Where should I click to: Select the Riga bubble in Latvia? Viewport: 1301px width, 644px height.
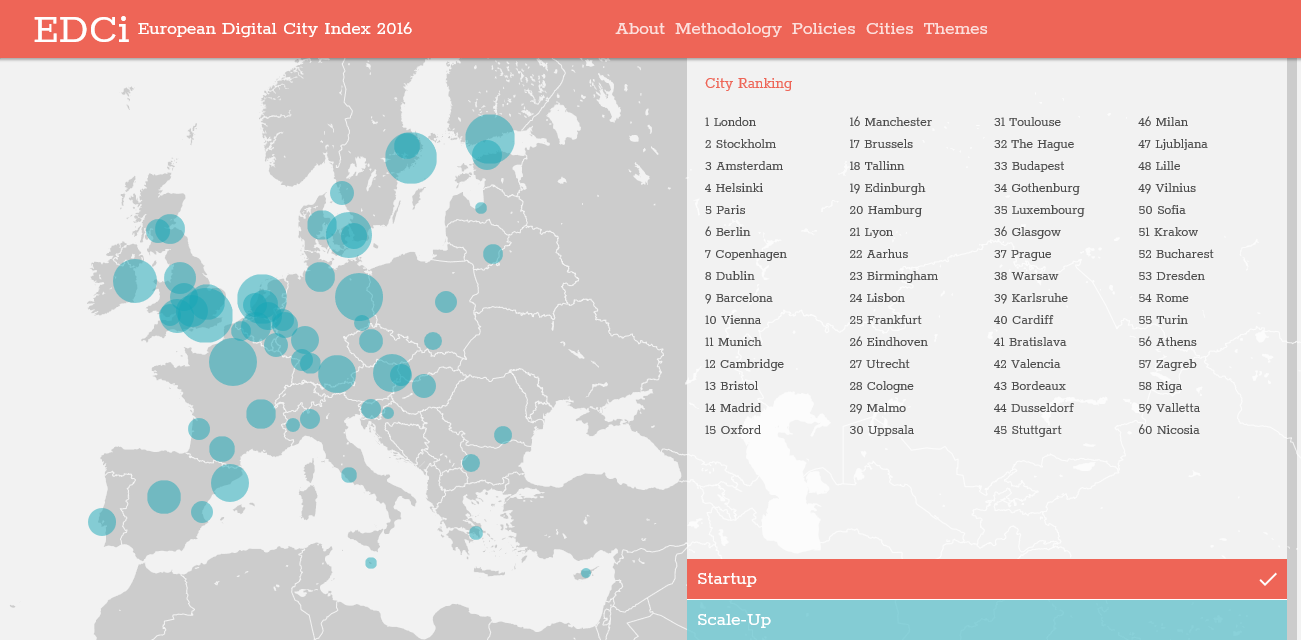click(x=493, y=254)
